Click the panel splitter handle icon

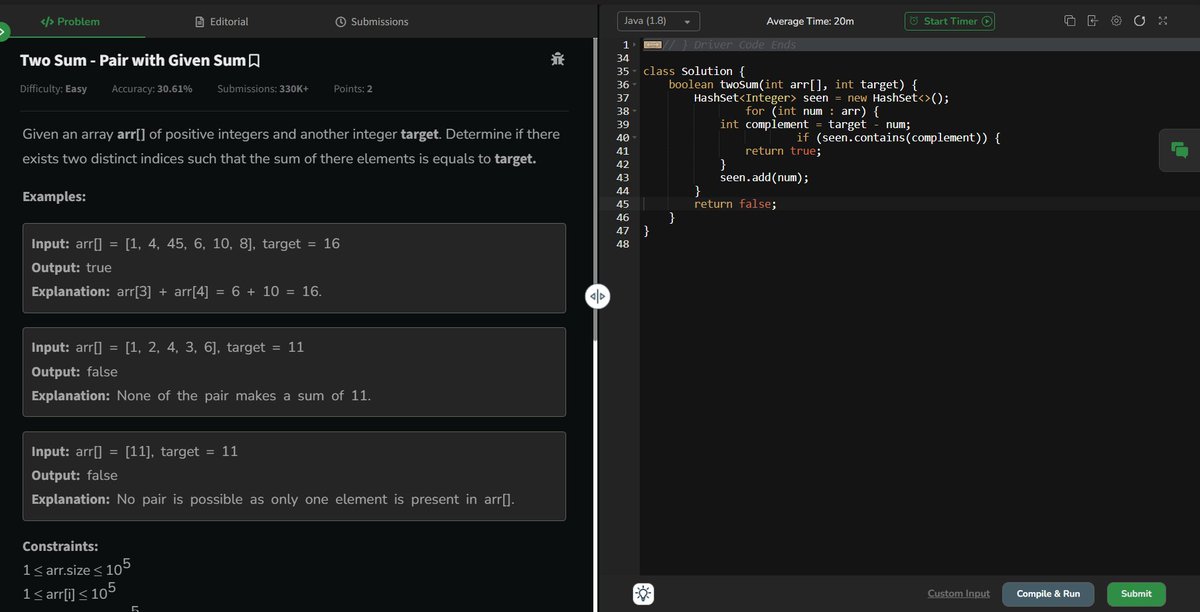[x=597, y=296]
